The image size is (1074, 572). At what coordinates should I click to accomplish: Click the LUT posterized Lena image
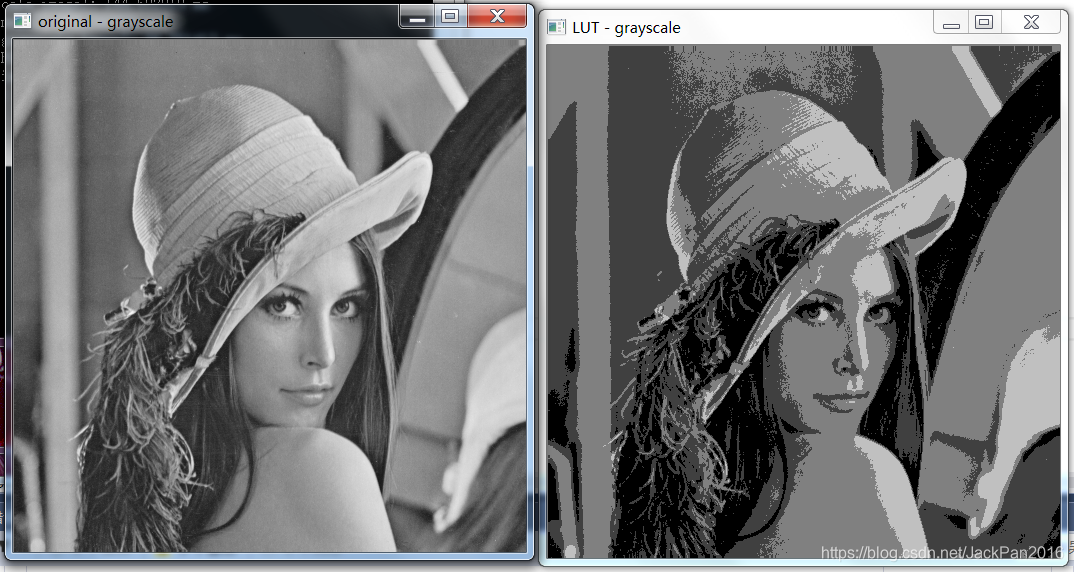803,301
